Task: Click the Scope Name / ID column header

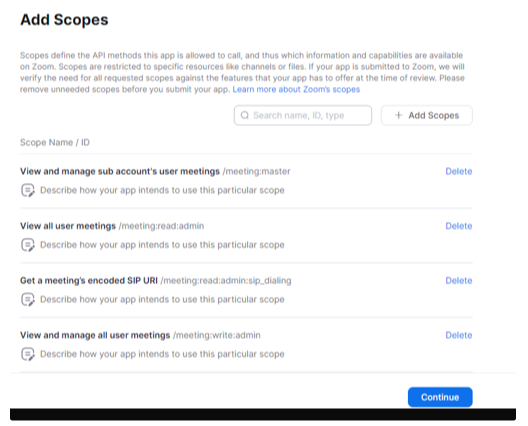Action: tap(55, 142)
